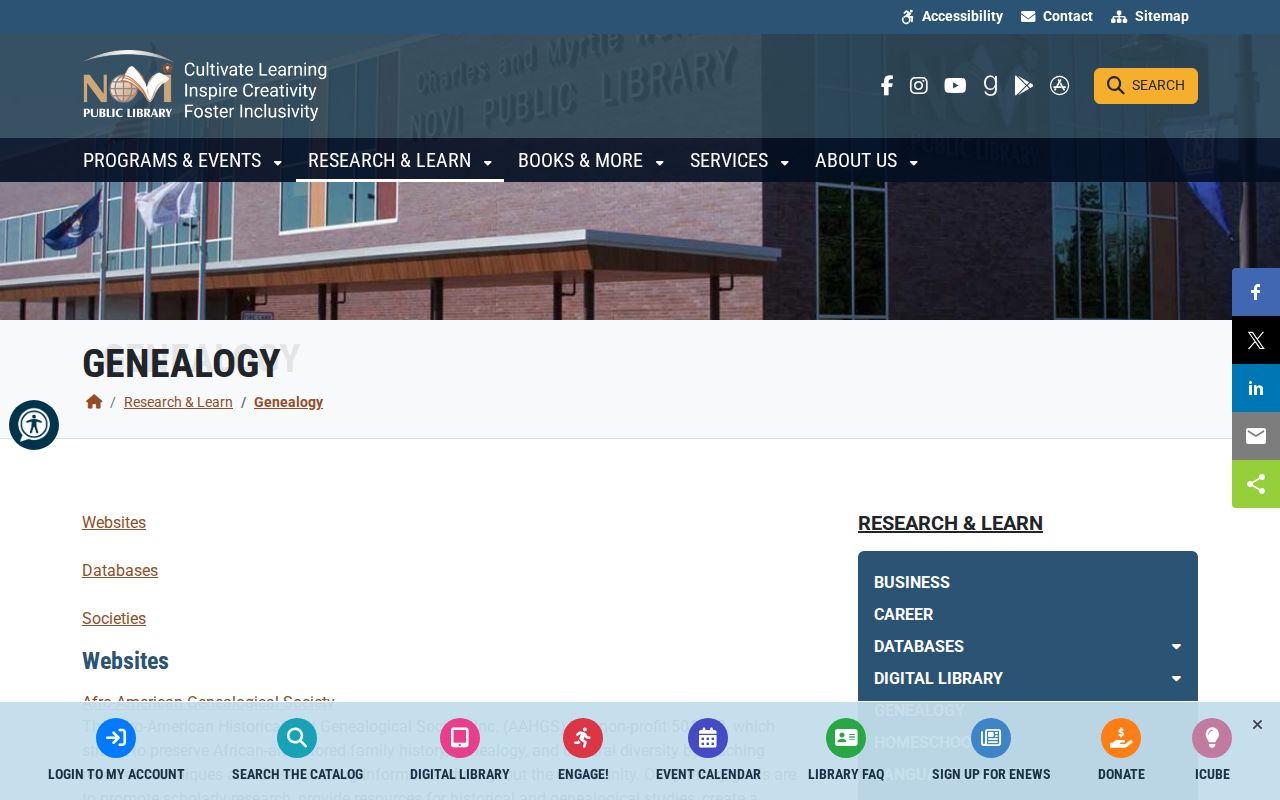Share this page on X
Viewport: 1280px width, 800px height.
pos(1256,340)
